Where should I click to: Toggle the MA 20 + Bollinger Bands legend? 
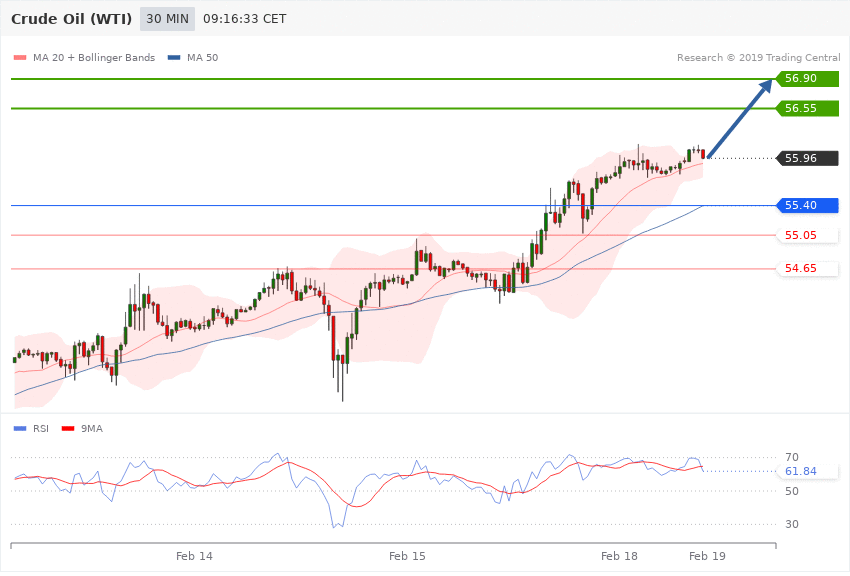pyautogui.click(x=85, y=57)
